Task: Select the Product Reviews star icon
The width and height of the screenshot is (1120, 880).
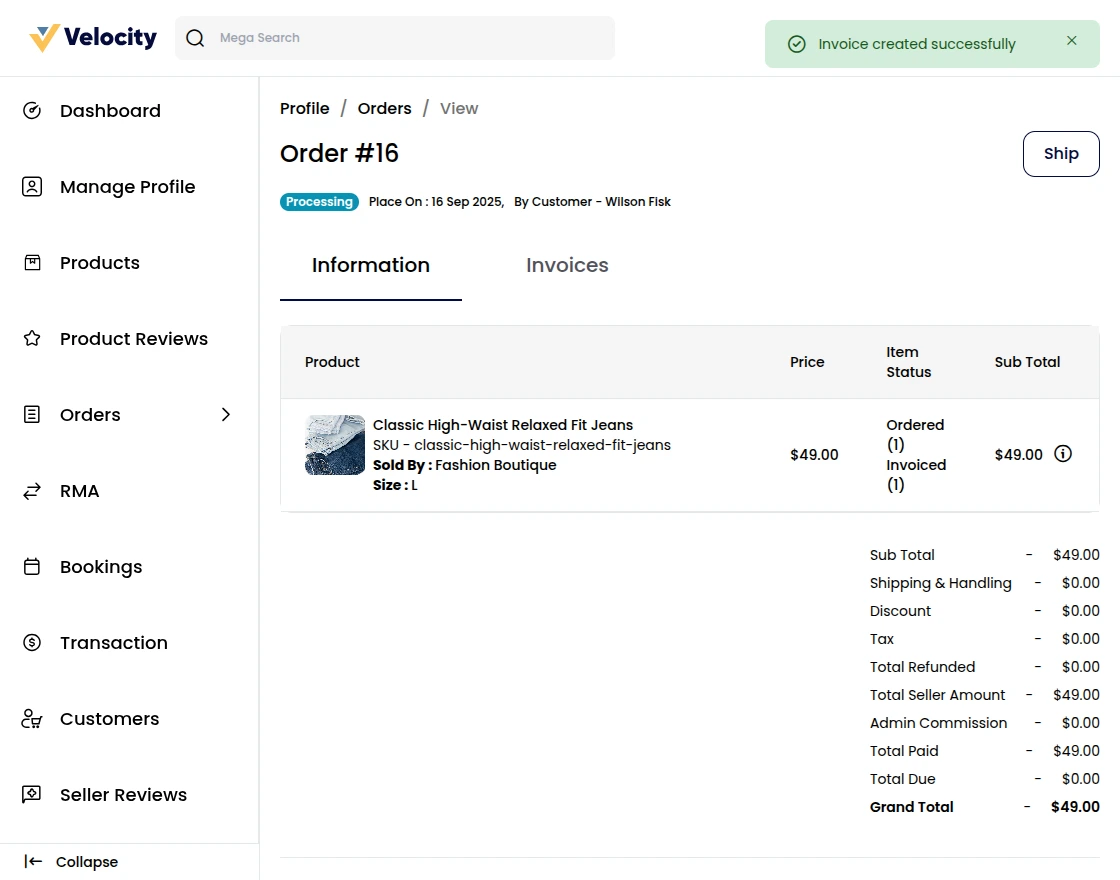Action: (x=33, y=338)
